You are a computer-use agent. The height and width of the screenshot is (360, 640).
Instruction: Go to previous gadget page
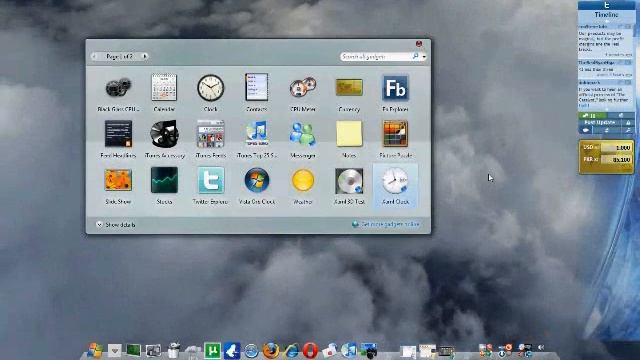click(95, 56)
